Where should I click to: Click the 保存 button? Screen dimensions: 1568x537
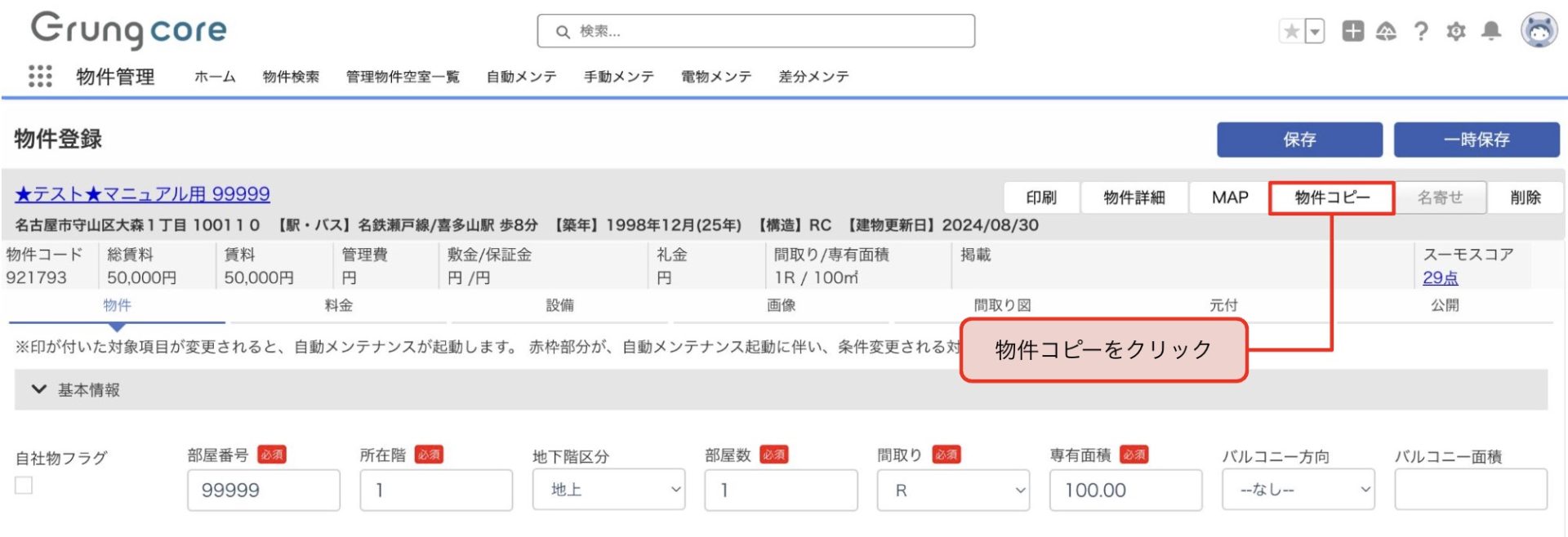(x=1298, y=140)
